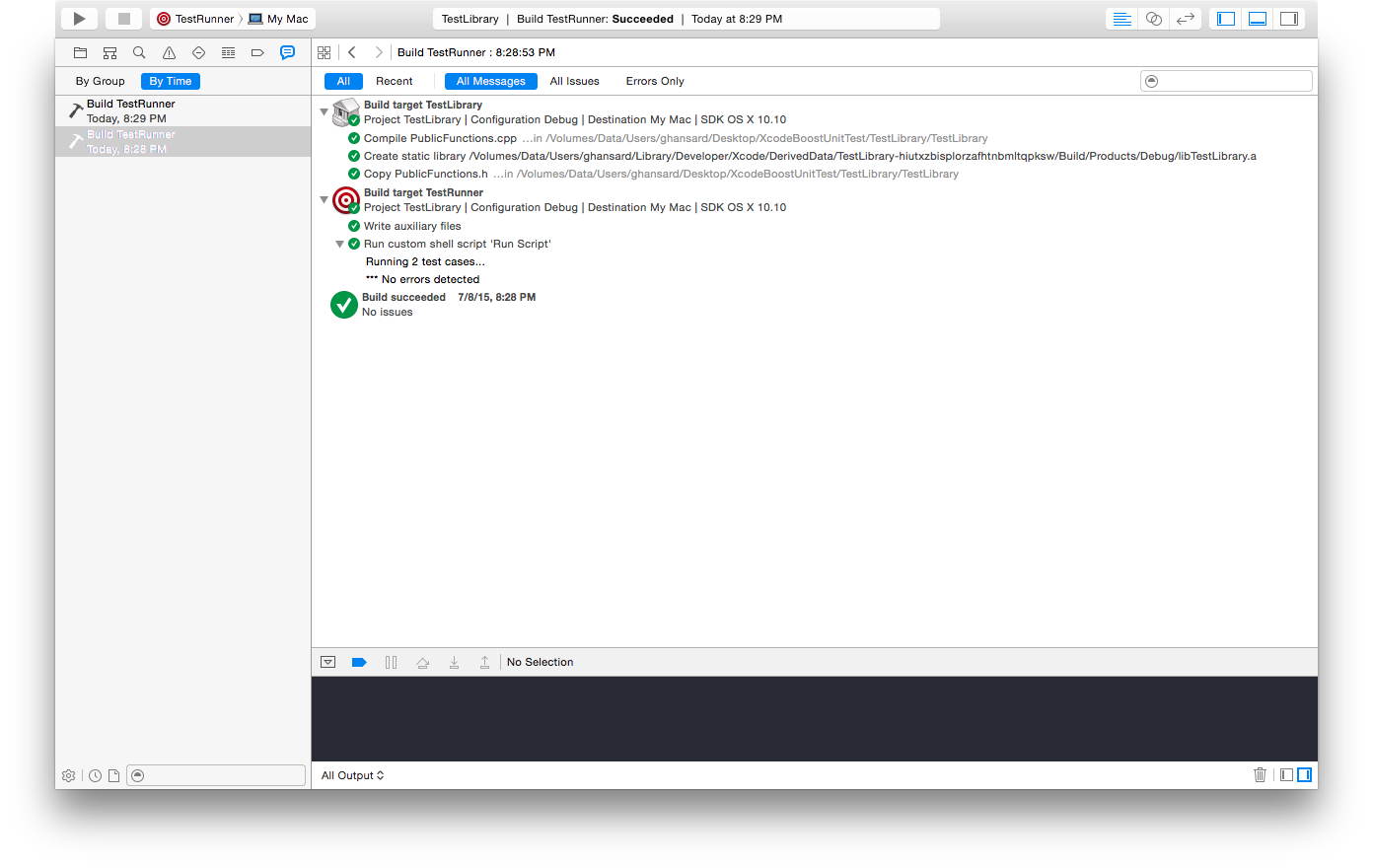This screenshot has height=868, width=1373.
Task: Select By Time sorting in navigator
Action: pos(171,81)
